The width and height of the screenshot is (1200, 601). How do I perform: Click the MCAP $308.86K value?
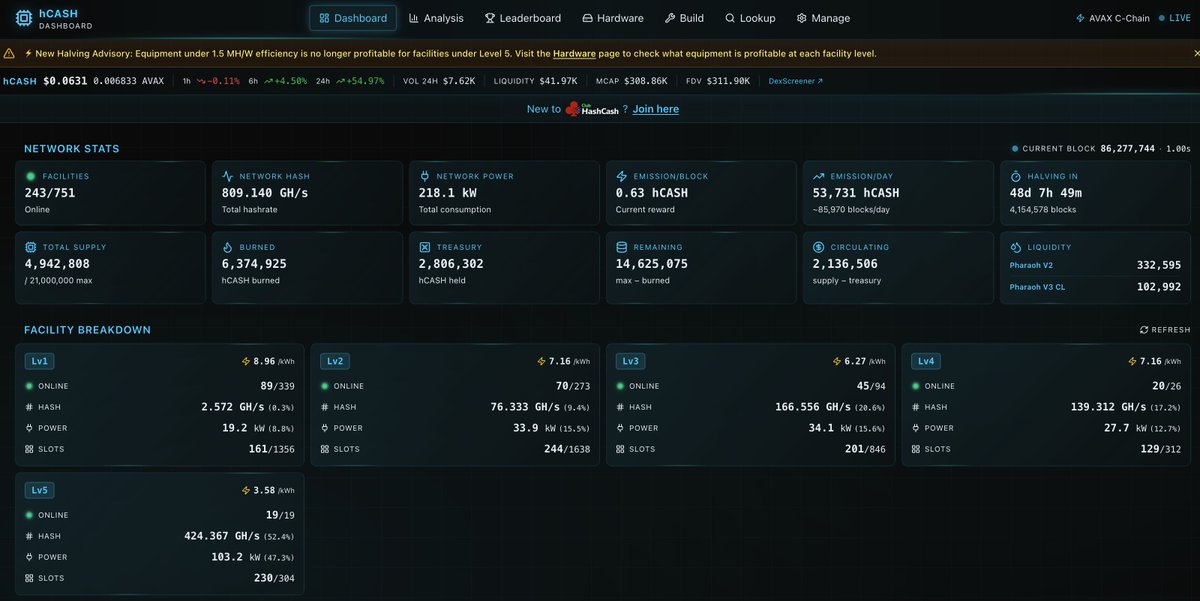coord(647,81)
